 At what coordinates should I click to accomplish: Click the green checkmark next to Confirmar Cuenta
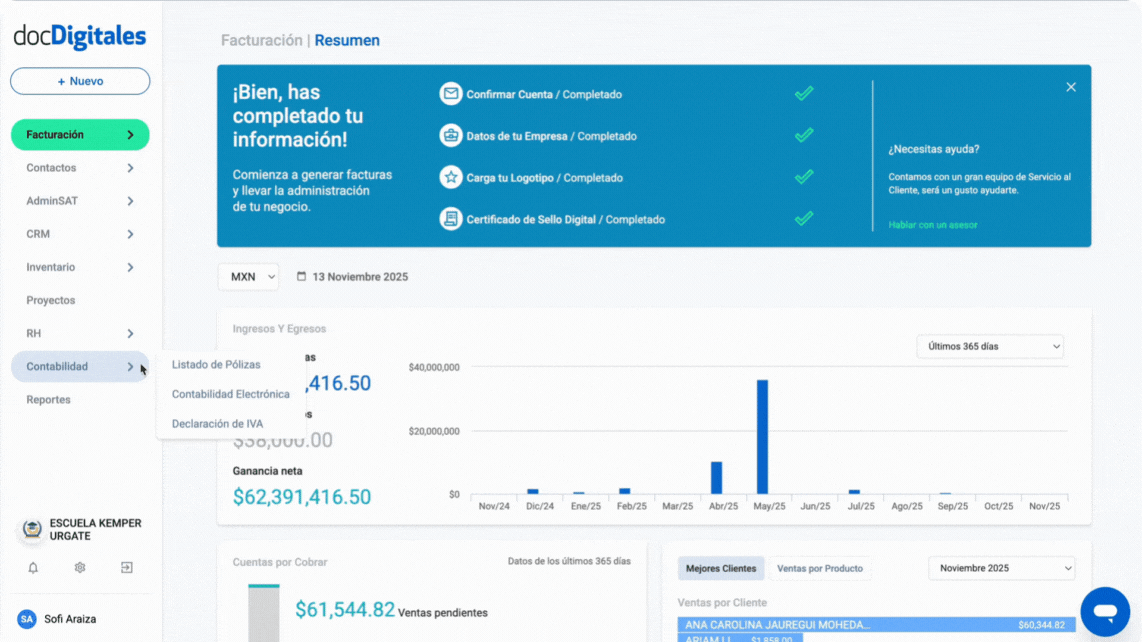803,93
